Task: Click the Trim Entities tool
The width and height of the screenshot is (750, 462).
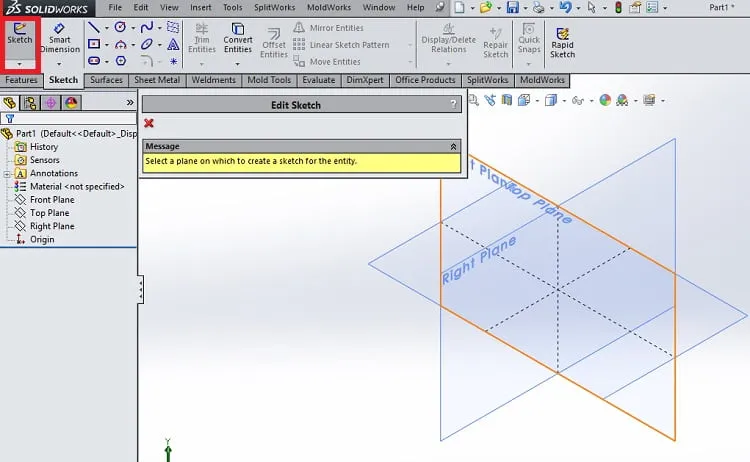Action: [201, 38]
